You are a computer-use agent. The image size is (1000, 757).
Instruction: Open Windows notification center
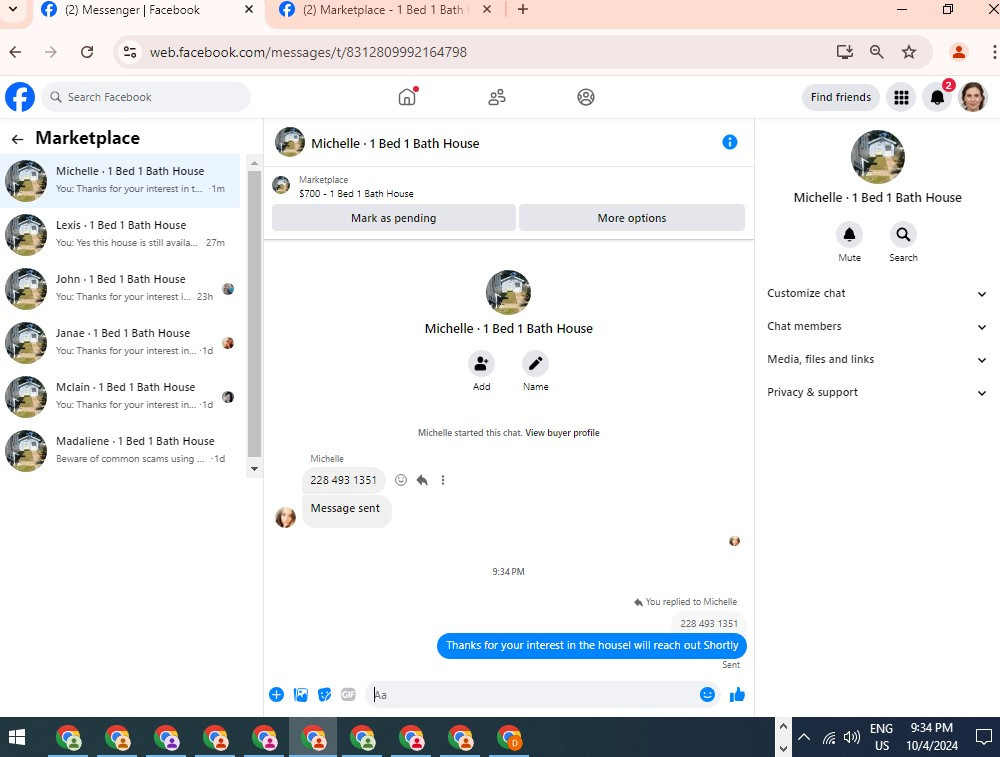[x=983, y=737]
